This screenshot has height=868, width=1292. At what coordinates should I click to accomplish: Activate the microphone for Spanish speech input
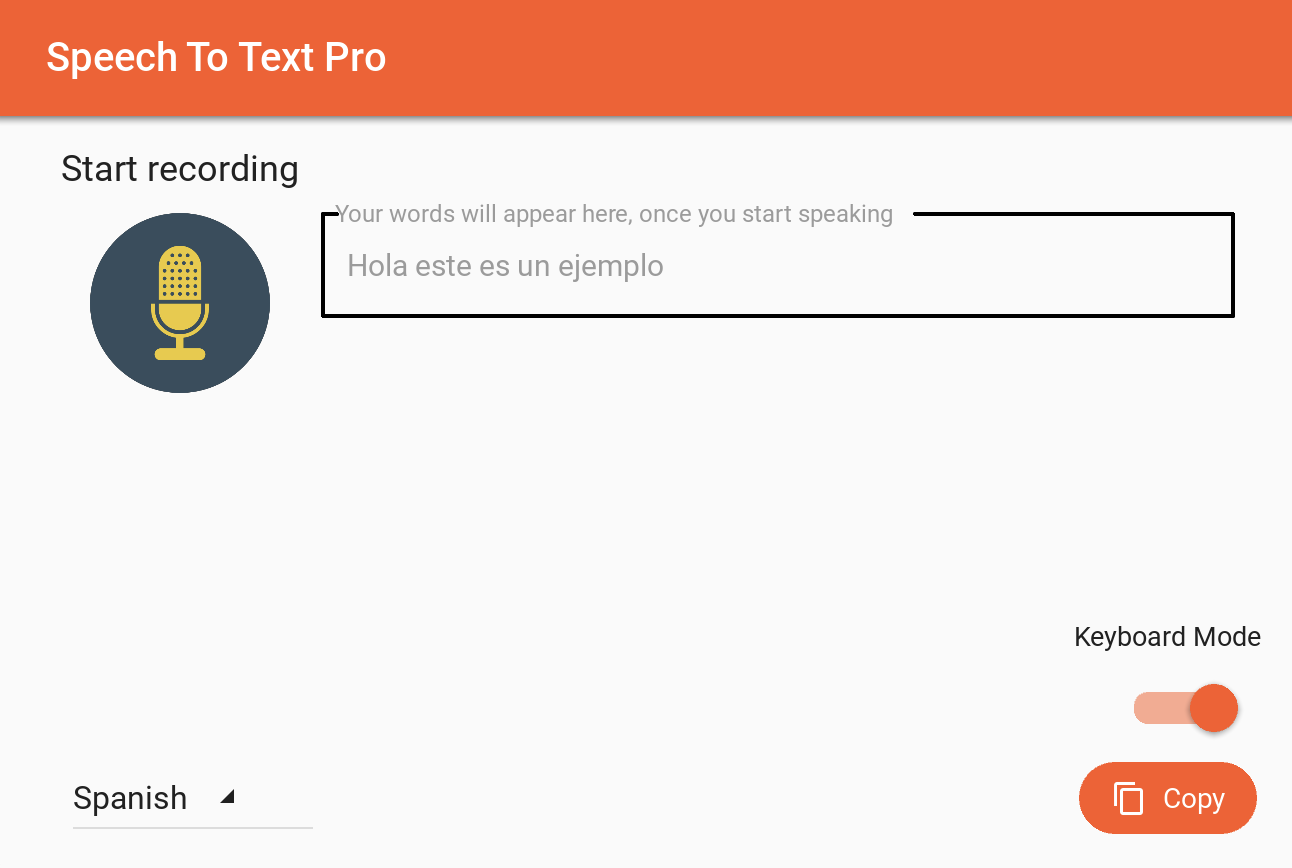180,302
